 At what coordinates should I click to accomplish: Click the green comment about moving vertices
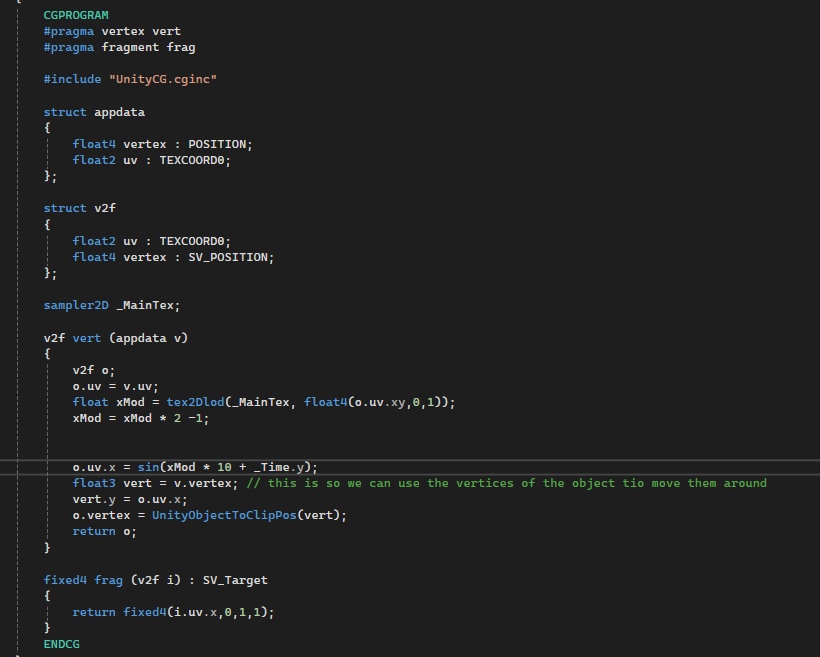tap(506, 483)
